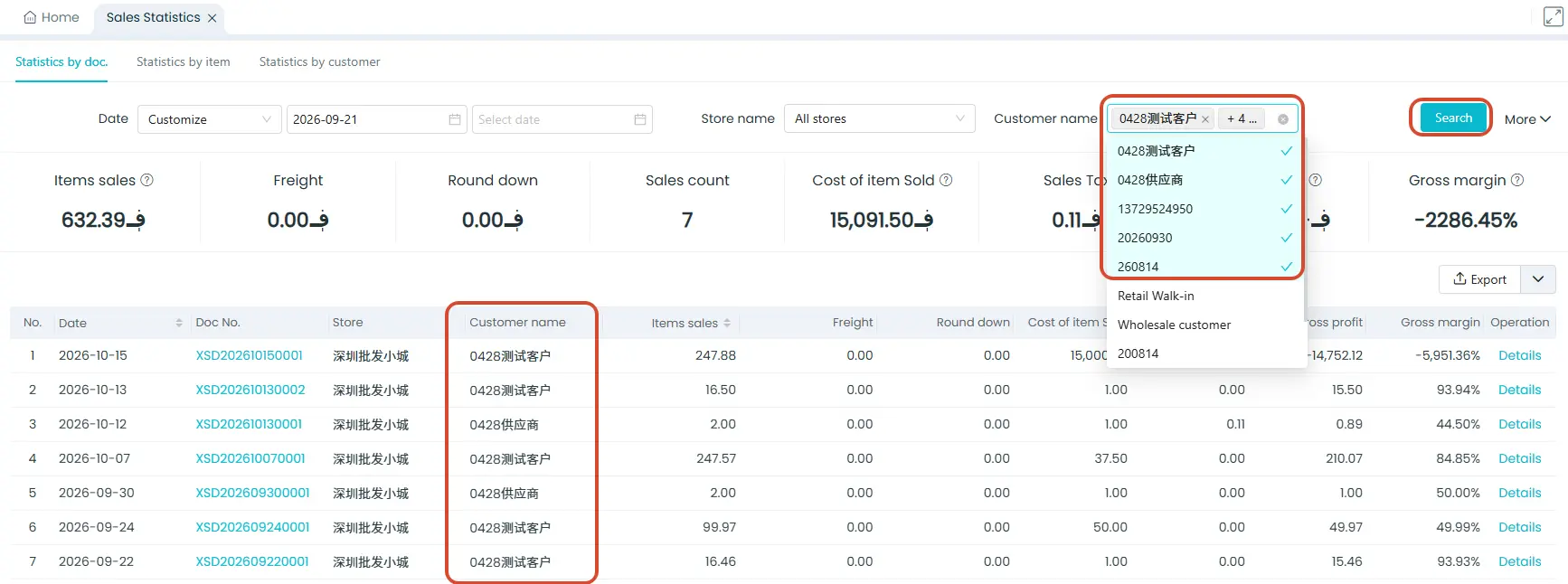The height and width of the screenshot is (584, 1568).
Task: Show help for Items sales summary
Action: click(147, 180)
